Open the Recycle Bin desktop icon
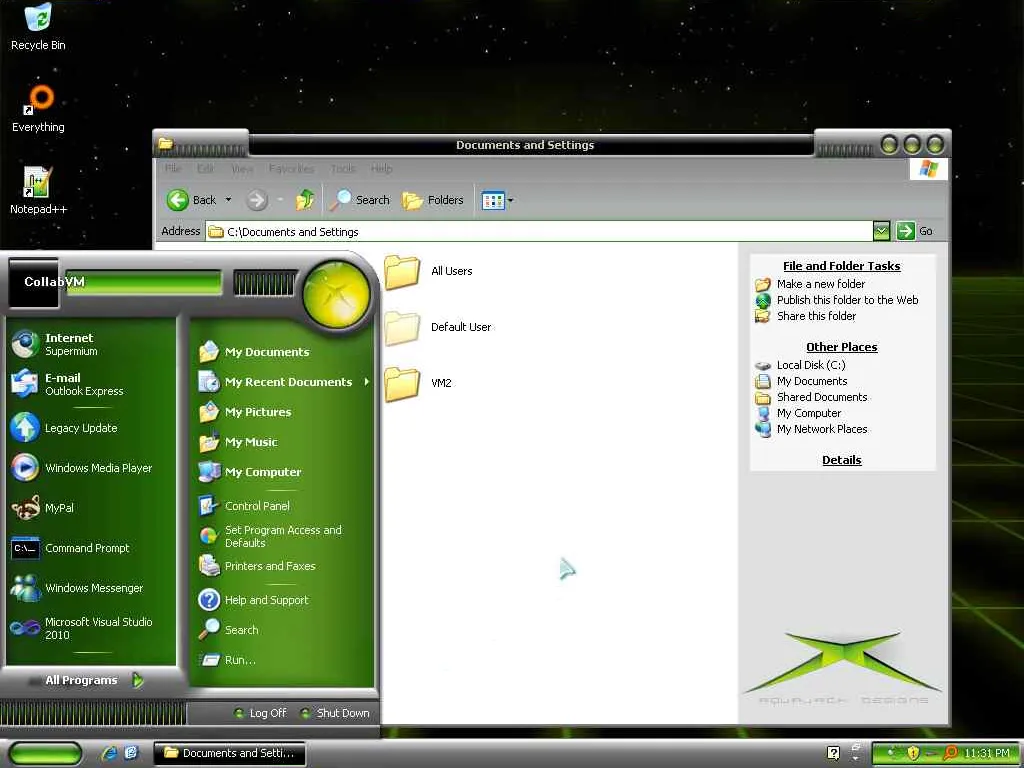The image size is (1024, 768). point(38,27)
